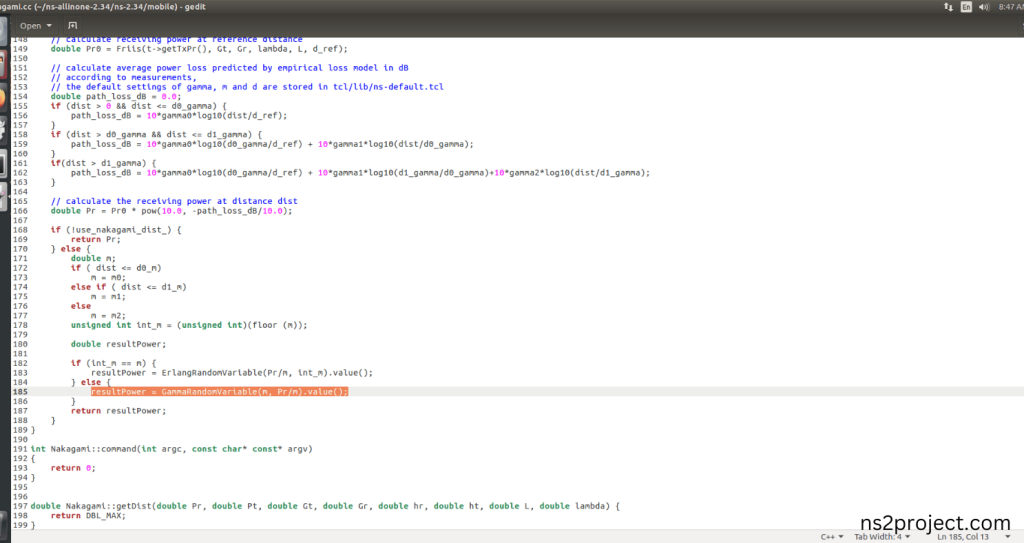Screen dimensions: 1024x543
Task: Click comment 'calculate average power loss predicted'
Action: [x=229, y=68]
